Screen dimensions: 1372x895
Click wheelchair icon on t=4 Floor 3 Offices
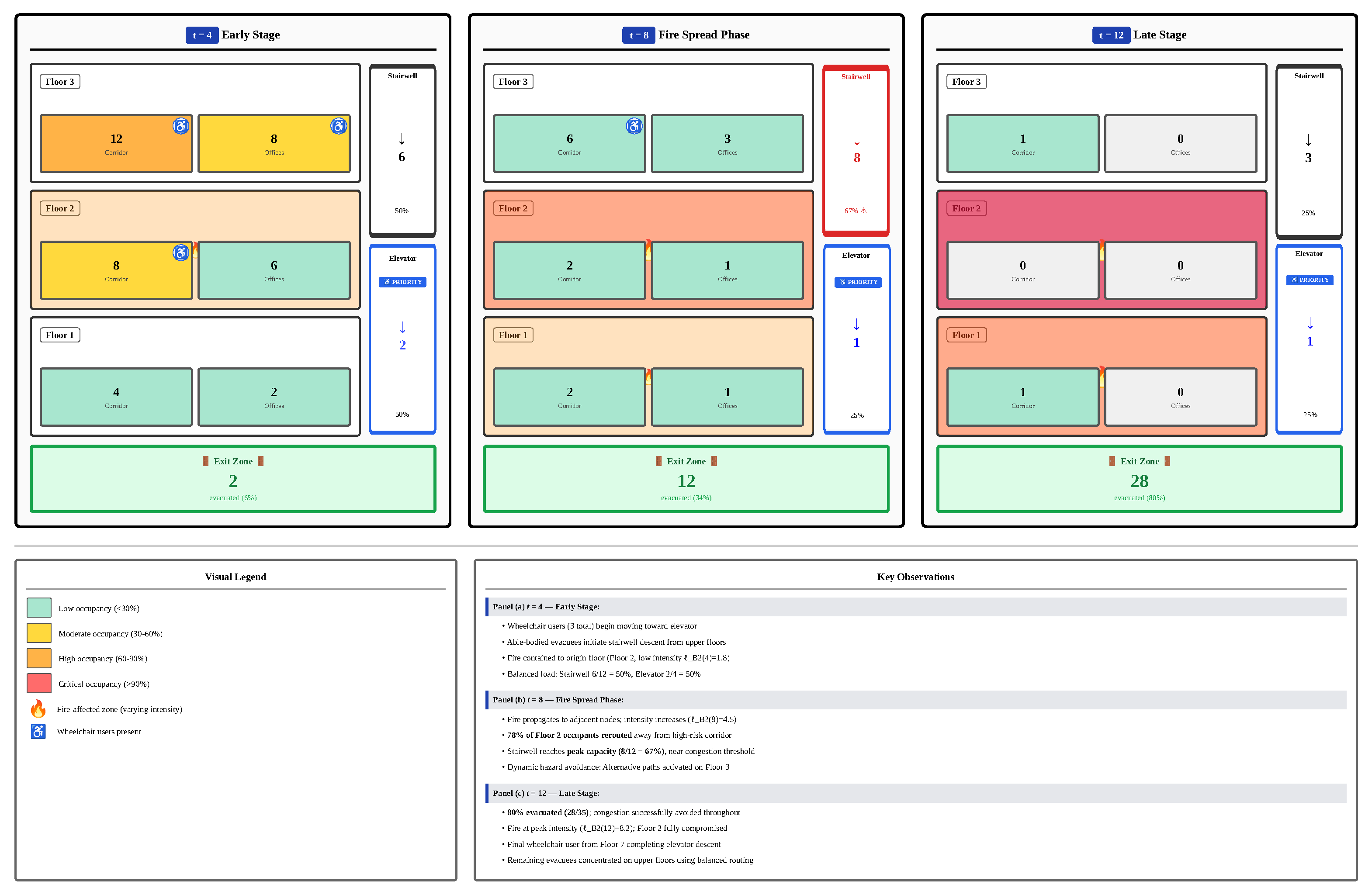coord(338,126)
